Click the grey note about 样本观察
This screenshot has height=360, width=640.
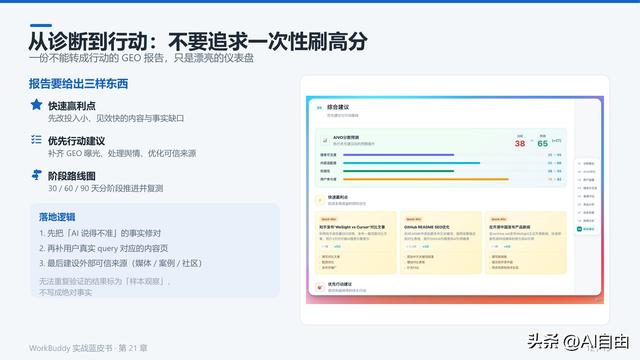[x=105, y=287]
